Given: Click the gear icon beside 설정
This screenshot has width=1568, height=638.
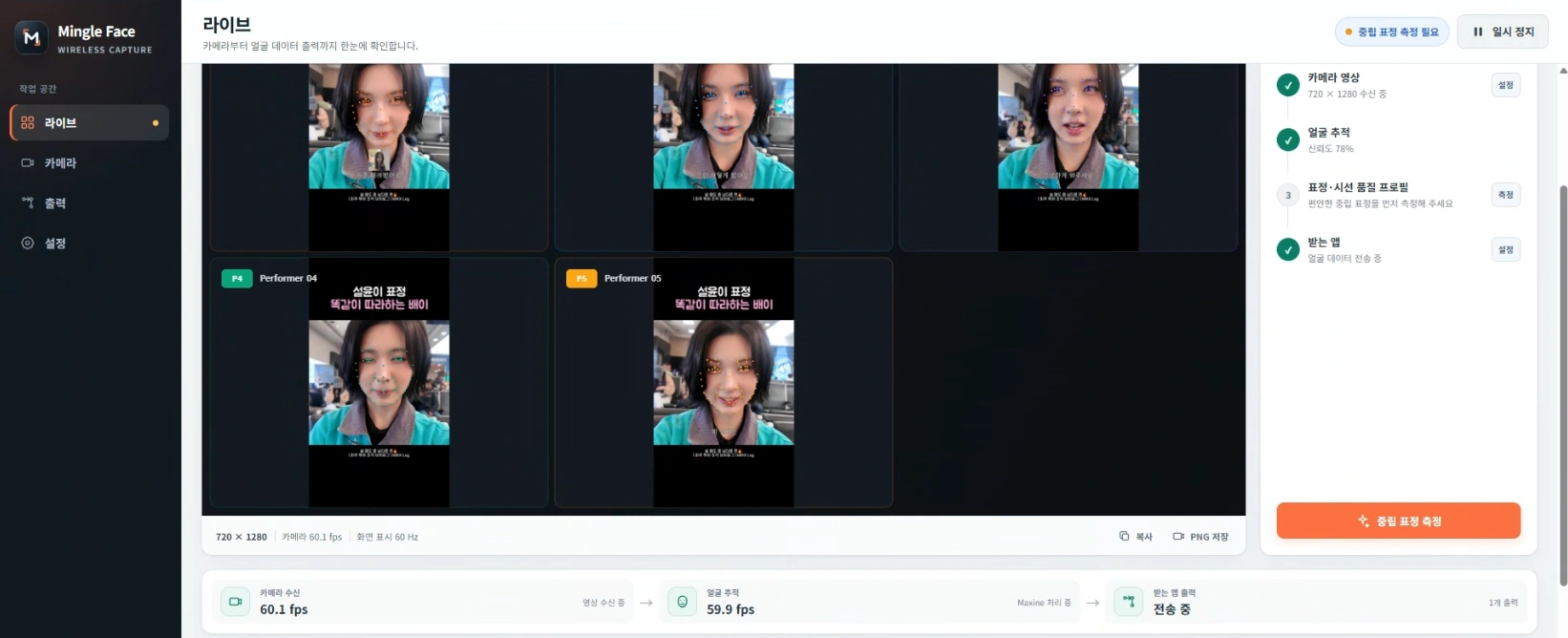Looking at the screenshot, I should click(x=28, y=243).
